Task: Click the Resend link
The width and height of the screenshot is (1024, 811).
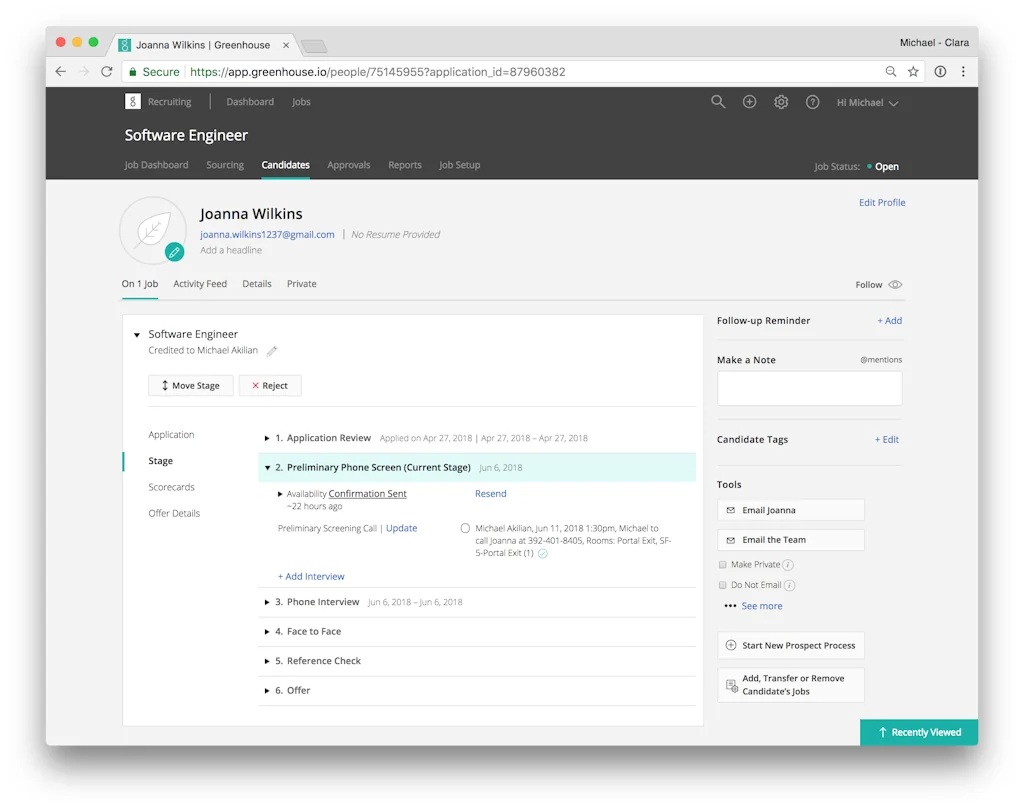Action: (x=490, y=494)
